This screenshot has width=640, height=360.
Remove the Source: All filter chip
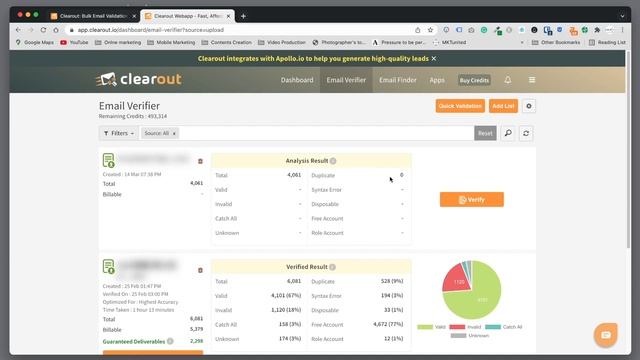(x=174, y=133)
